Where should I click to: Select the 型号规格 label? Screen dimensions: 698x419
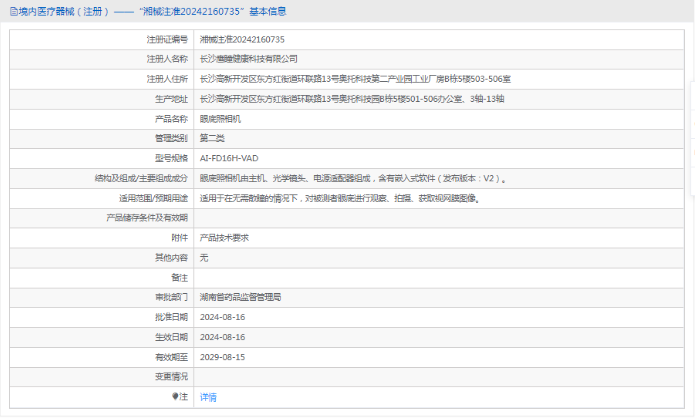click(x=171, y=159)
